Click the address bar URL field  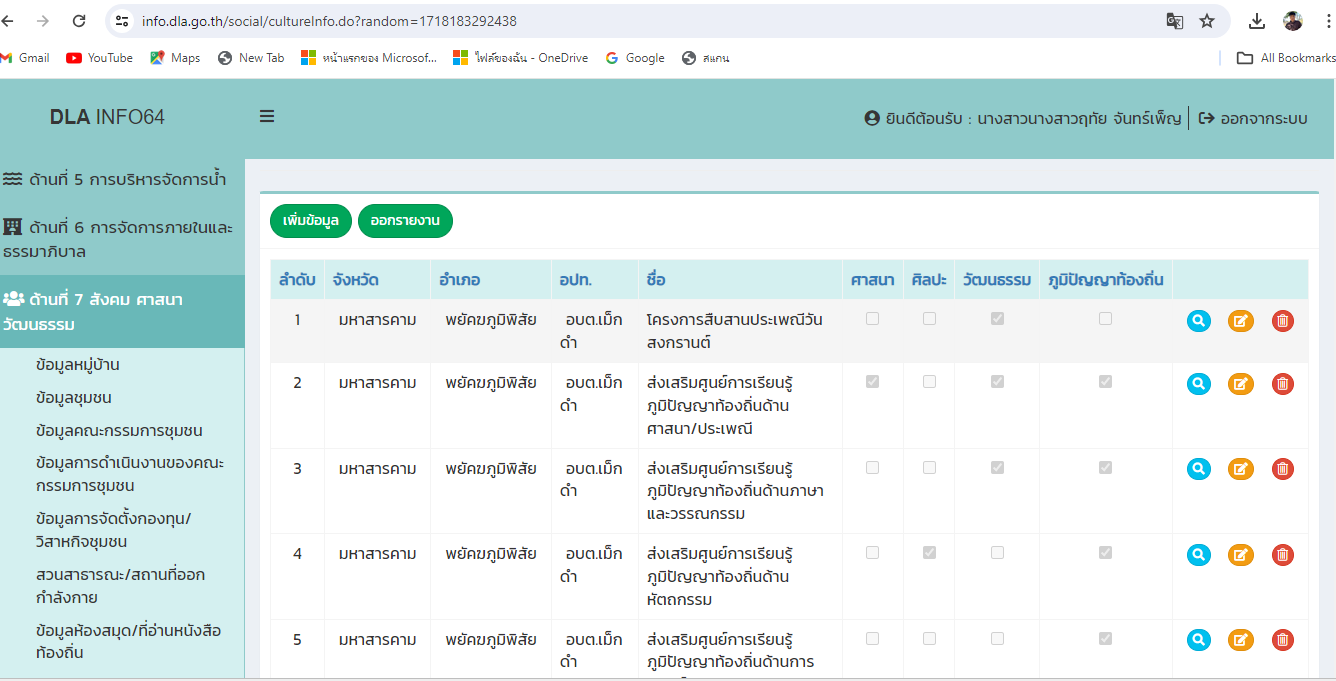pyautogui.click(x=640, y=21)
